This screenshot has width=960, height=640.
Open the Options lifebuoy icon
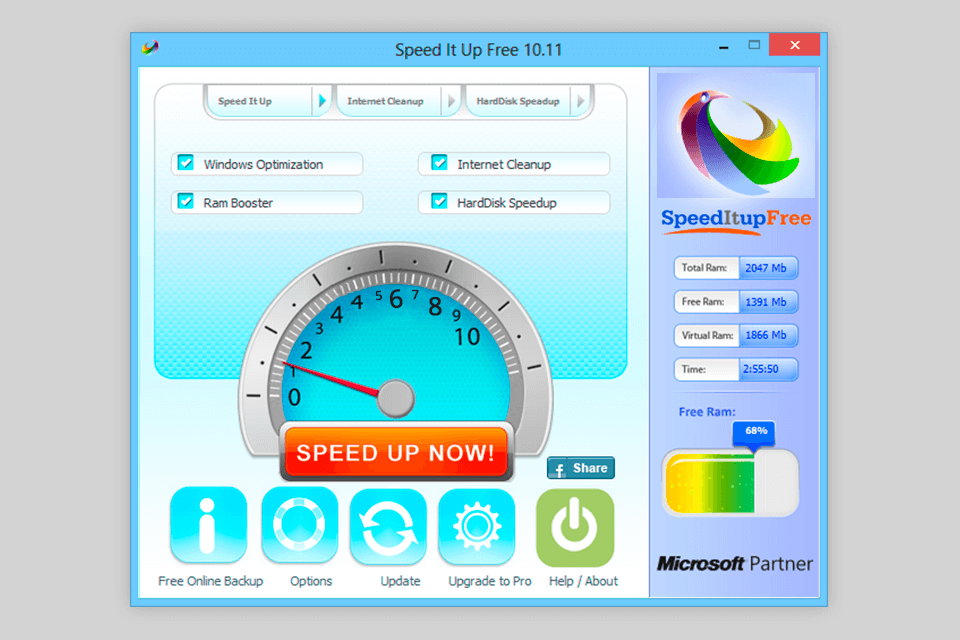(x=299, y=525)
